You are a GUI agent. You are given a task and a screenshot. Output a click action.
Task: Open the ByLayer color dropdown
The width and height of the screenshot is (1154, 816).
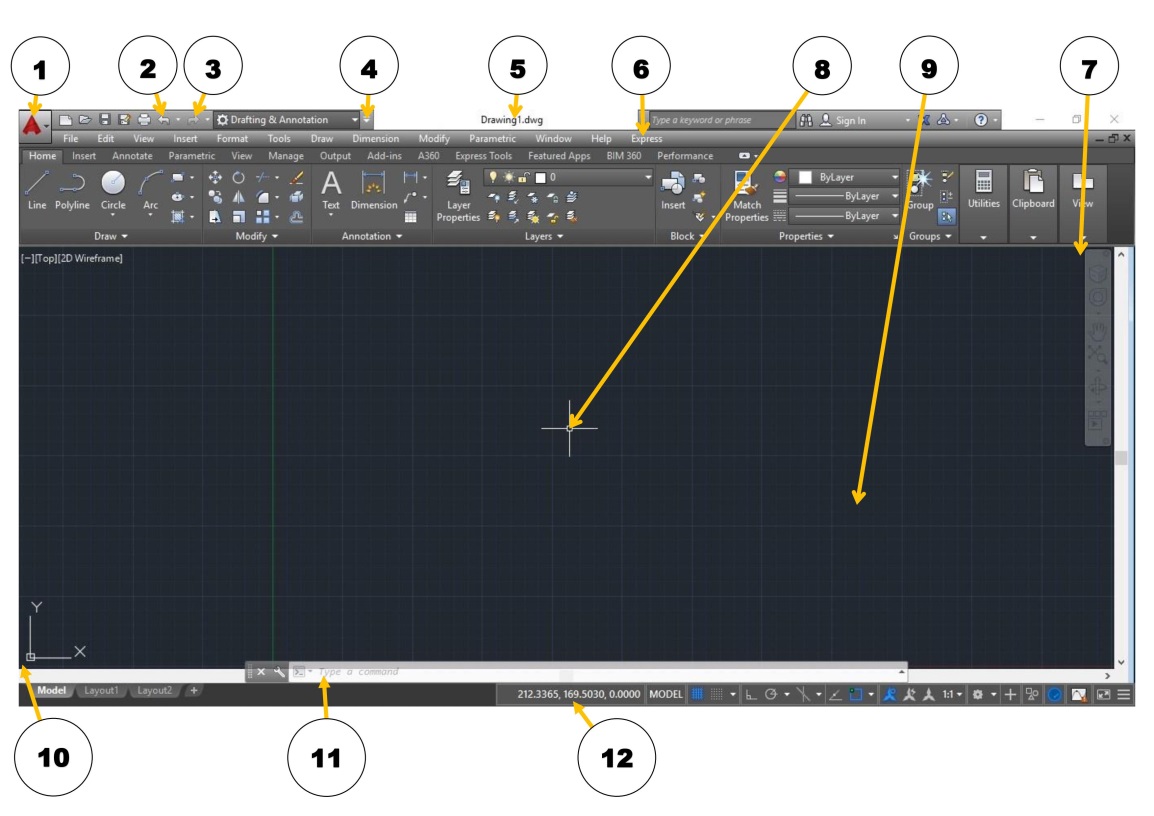tap(893, 177)
